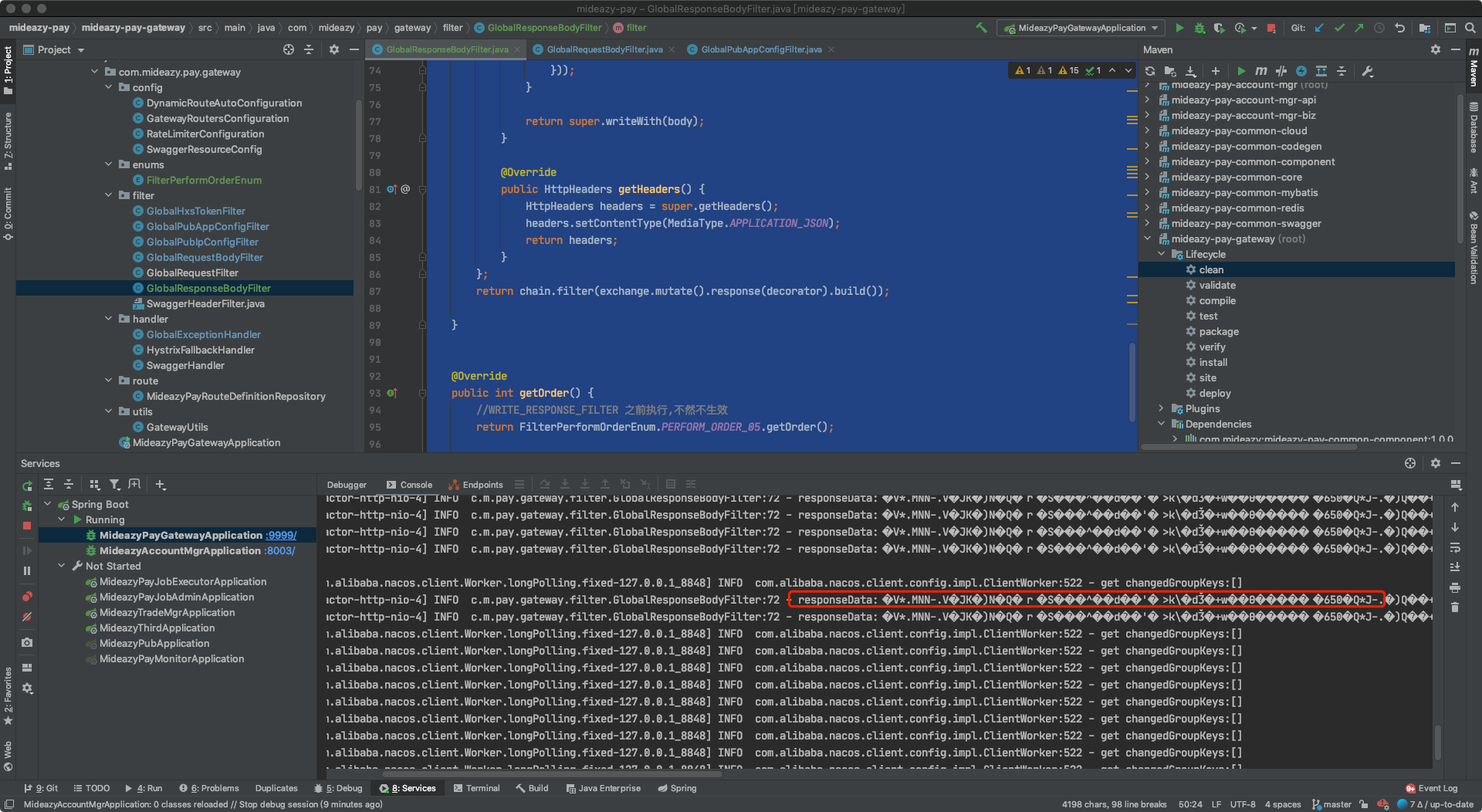Open the :9999/ link for MideazyPayGatewayApplication

[281, 535]
